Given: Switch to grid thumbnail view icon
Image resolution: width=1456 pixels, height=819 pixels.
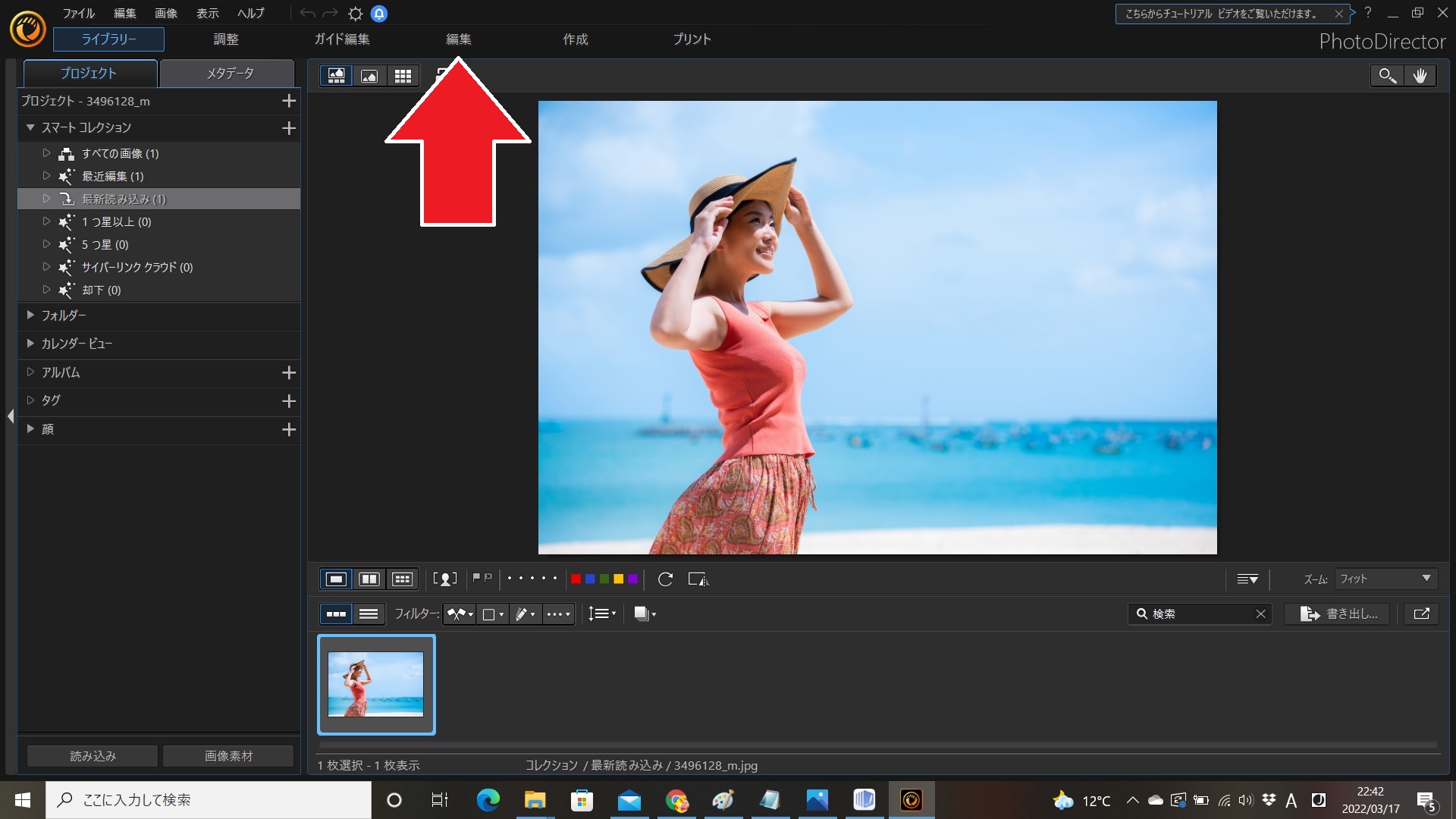Looking at the screenshot, I should (403, 76).
